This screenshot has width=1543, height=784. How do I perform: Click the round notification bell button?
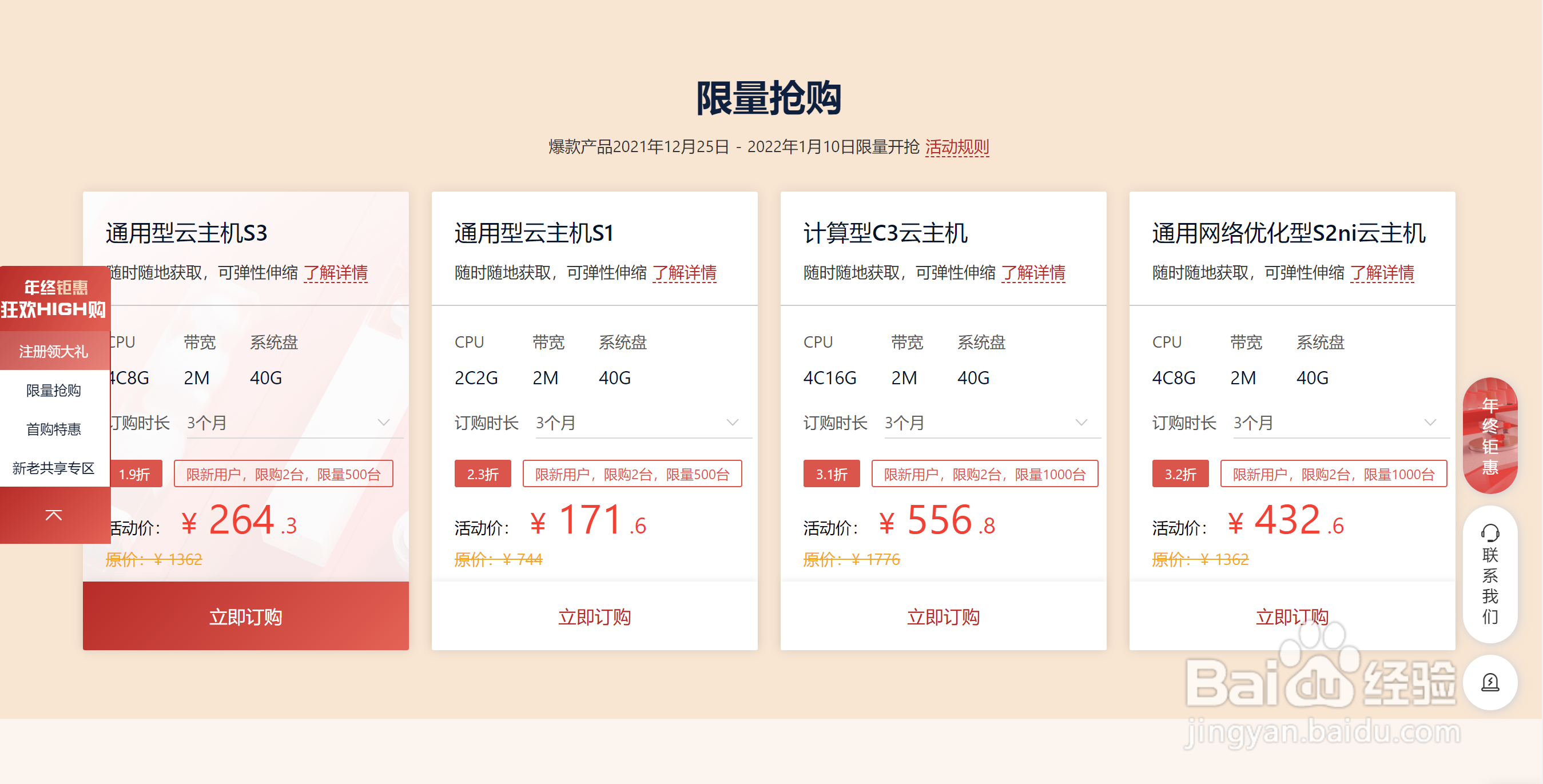1490,682
